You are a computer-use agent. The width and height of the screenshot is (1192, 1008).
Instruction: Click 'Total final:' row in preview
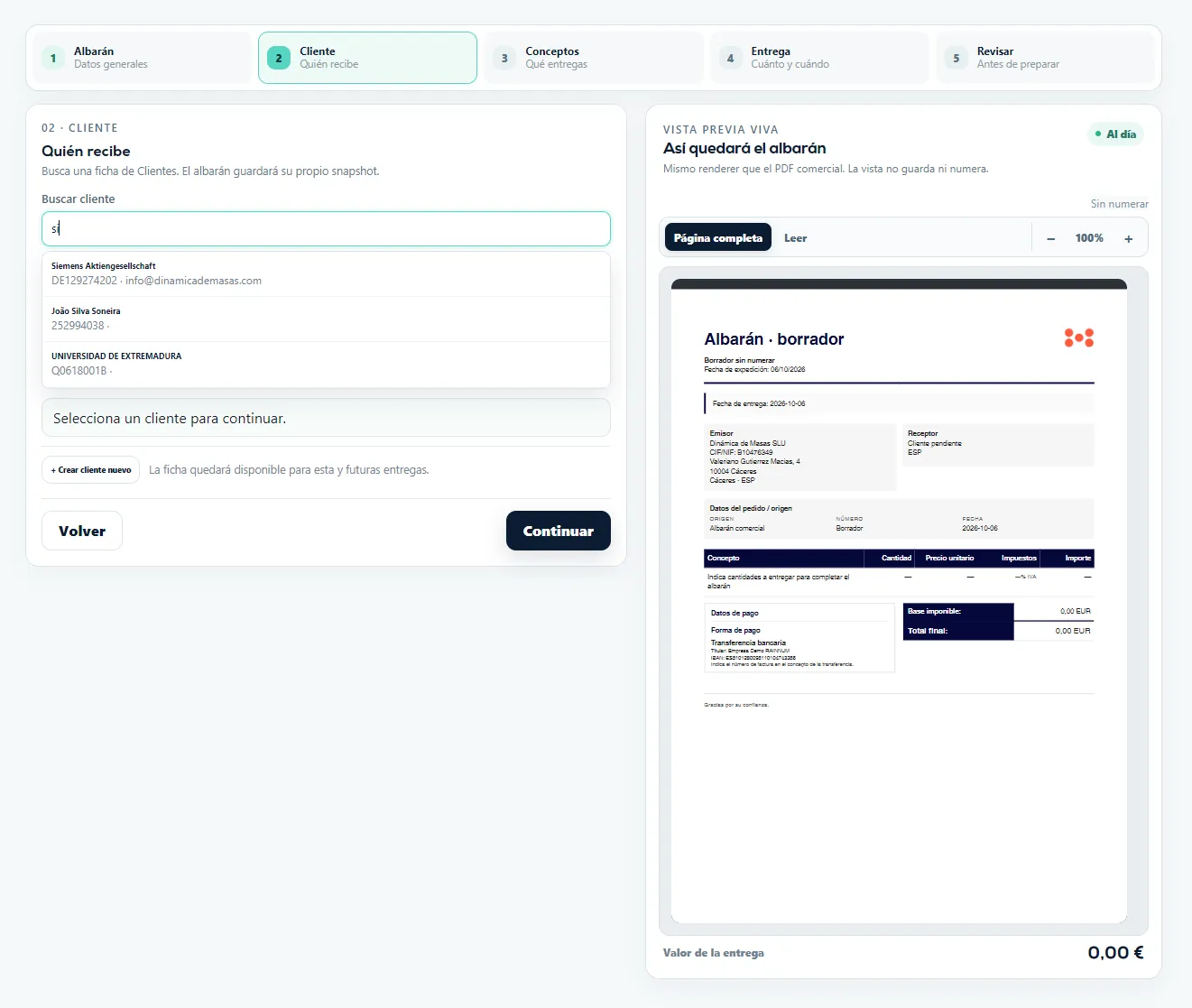(998, 631)
